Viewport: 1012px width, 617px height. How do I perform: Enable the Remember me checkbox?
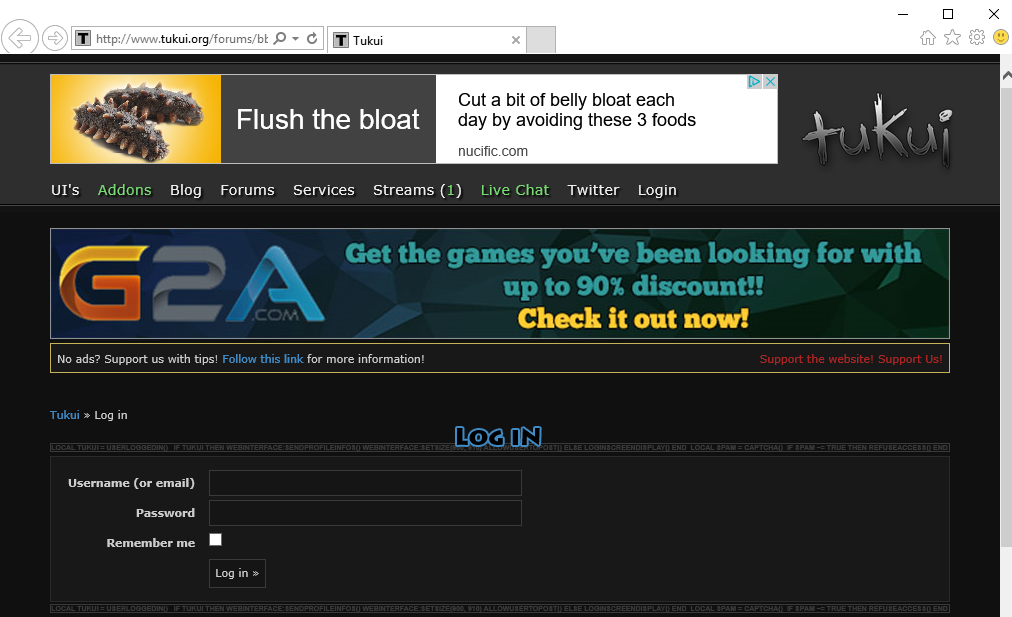(x=215, y=540)
